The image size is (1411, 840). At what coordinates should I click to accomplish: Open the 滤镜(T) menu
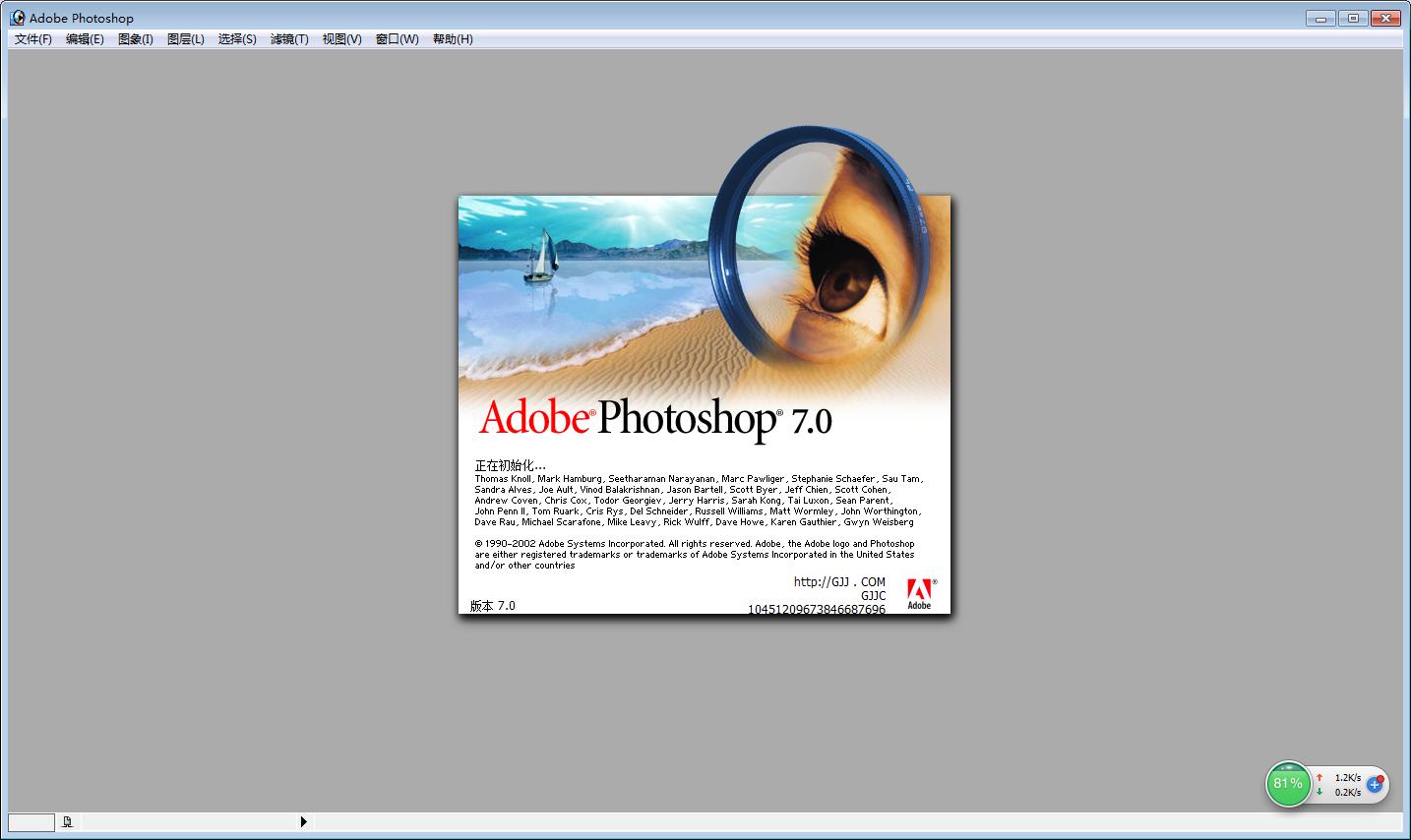289,39
